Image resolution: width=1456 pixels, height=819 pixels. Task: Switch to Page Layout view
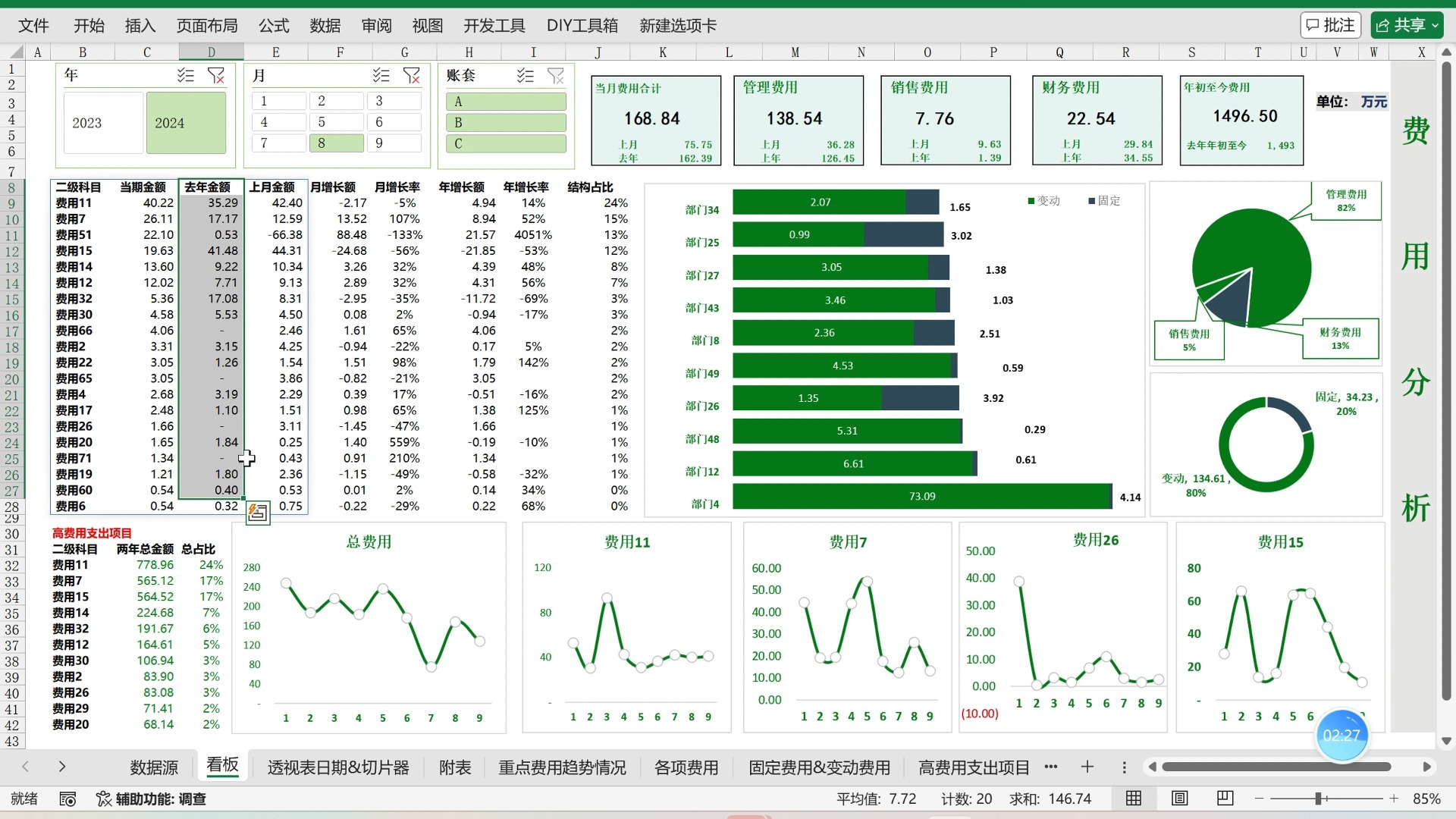(1179, 799)
